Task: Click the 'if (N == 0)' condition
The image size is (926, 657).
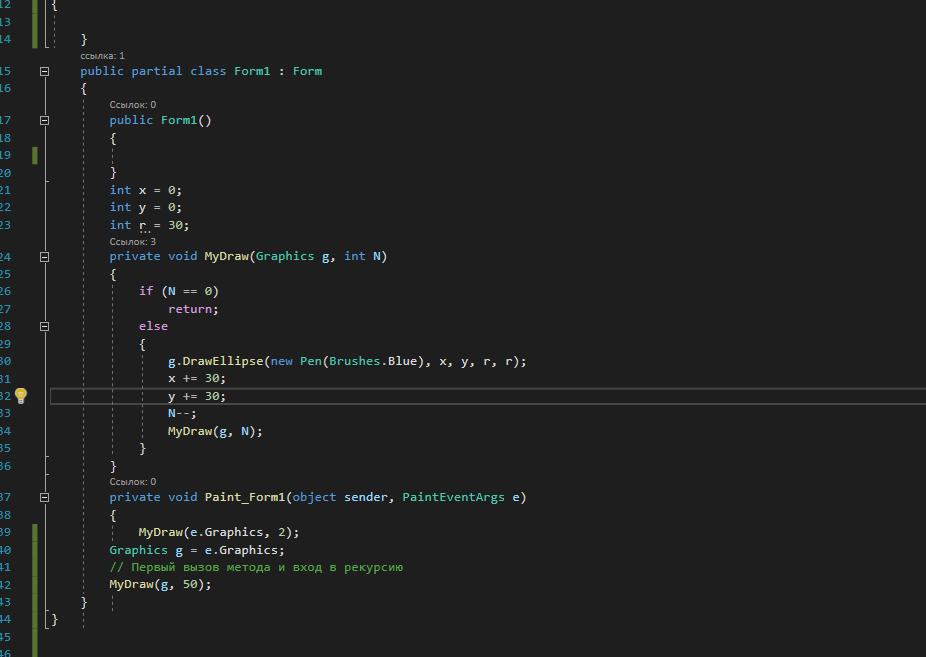Action: pyautogui.click(x=179, y=291)
